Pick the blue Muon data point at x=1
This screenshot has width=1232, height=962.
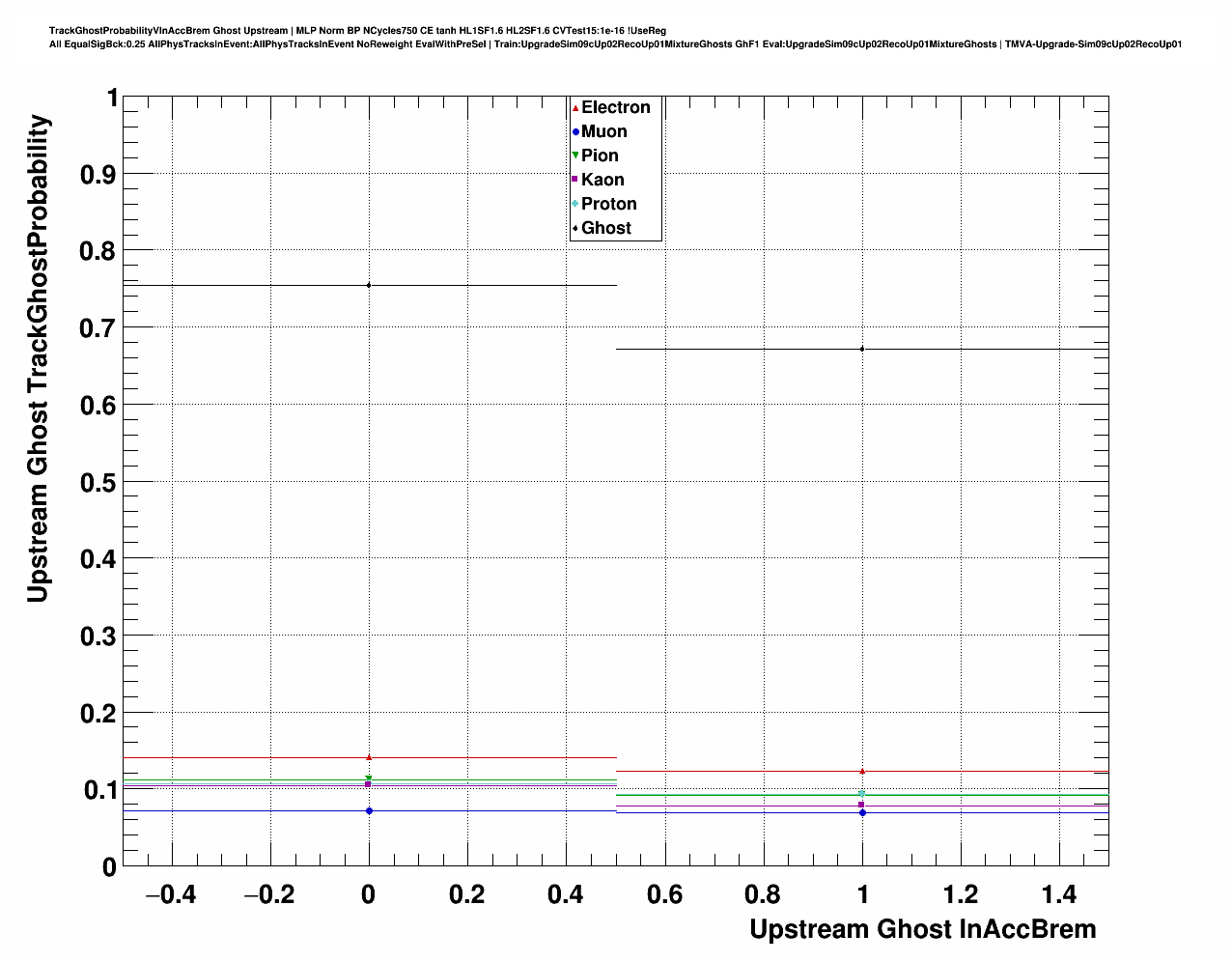862,812
